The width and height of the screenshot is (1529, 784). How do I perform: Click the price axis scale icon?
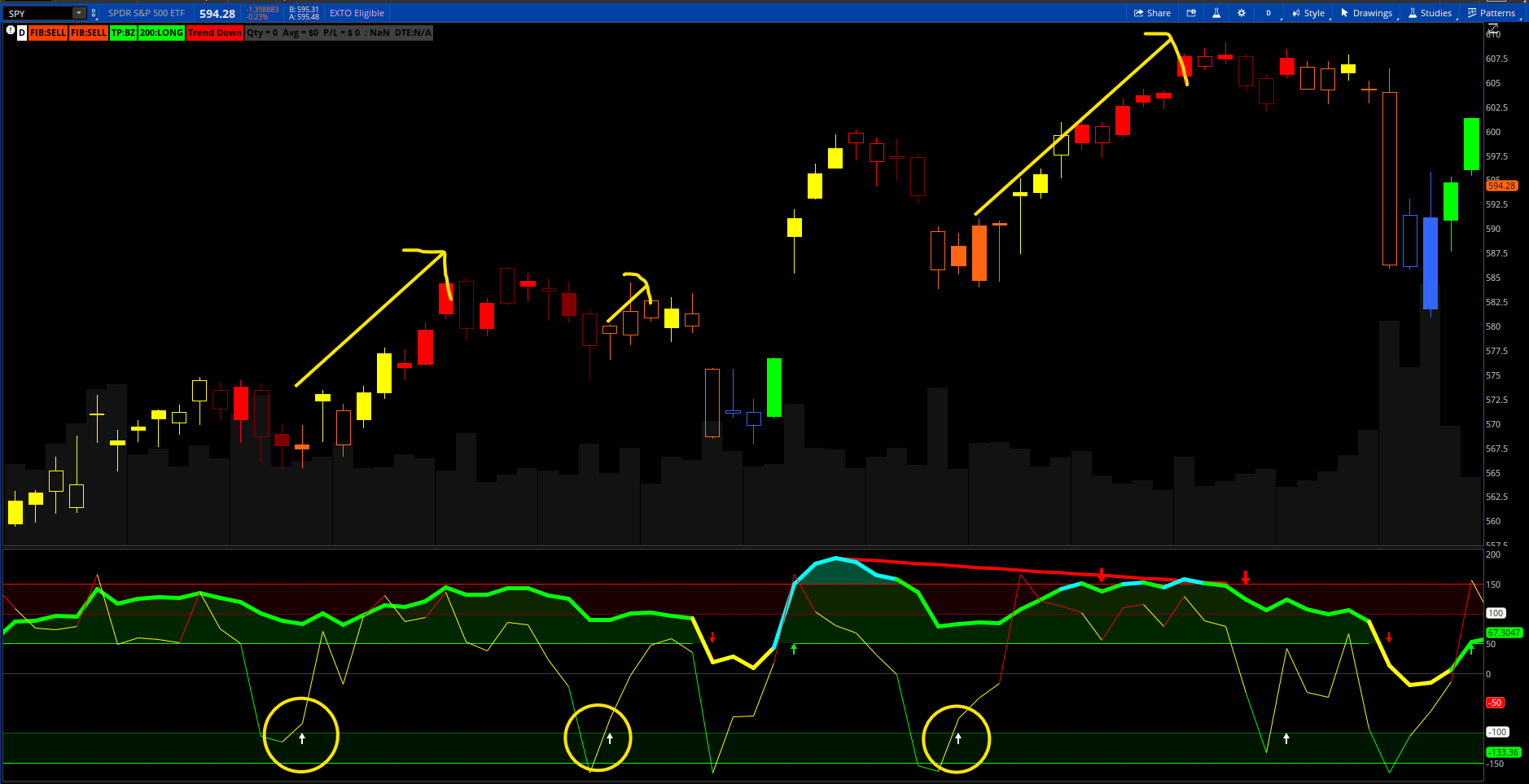pyautogui.click(x=1493, y=28)
